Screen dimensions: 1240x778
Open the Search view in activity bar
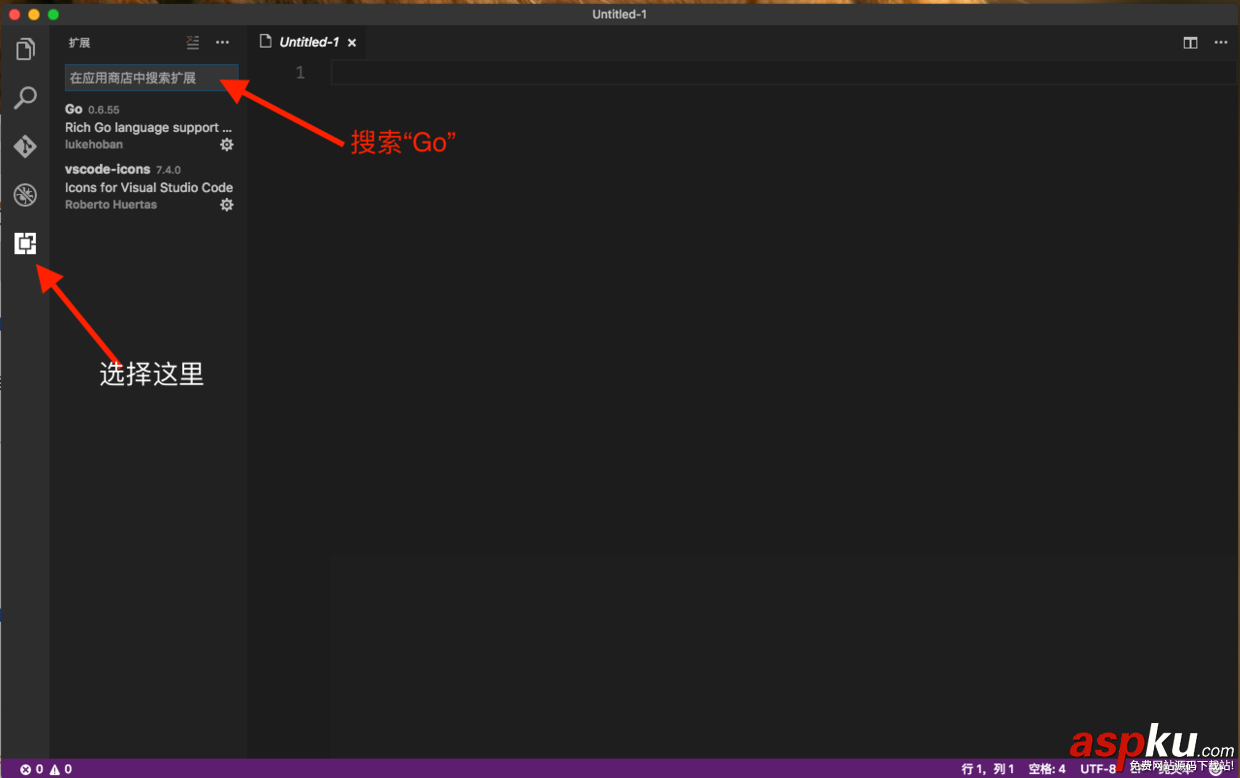coord(25,97)
